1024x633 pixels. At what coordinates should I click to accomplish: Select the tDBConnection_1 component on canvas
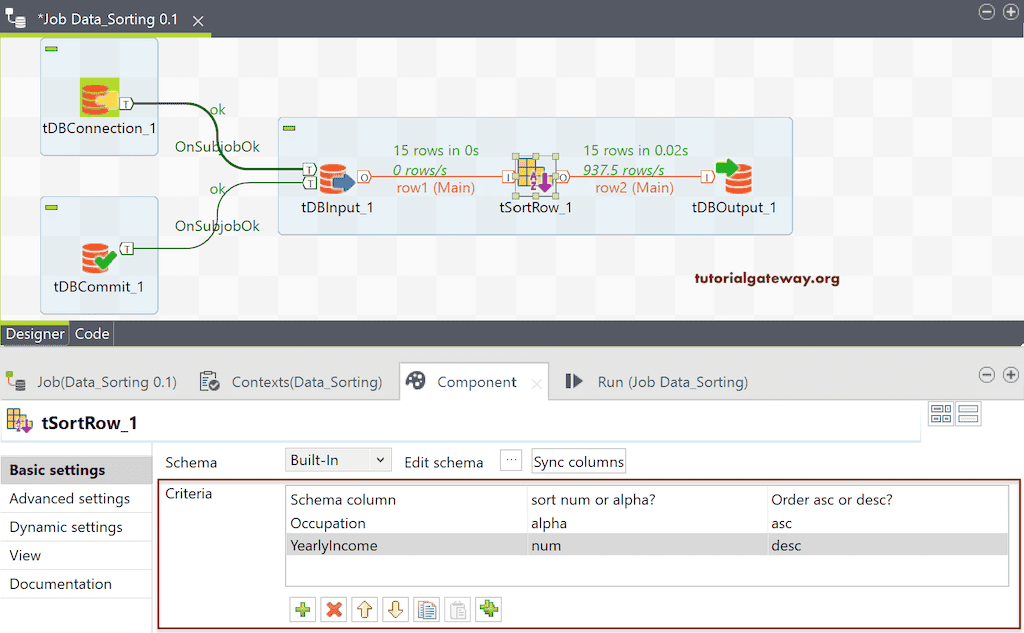pyautogui.click(x=99, y=100)
